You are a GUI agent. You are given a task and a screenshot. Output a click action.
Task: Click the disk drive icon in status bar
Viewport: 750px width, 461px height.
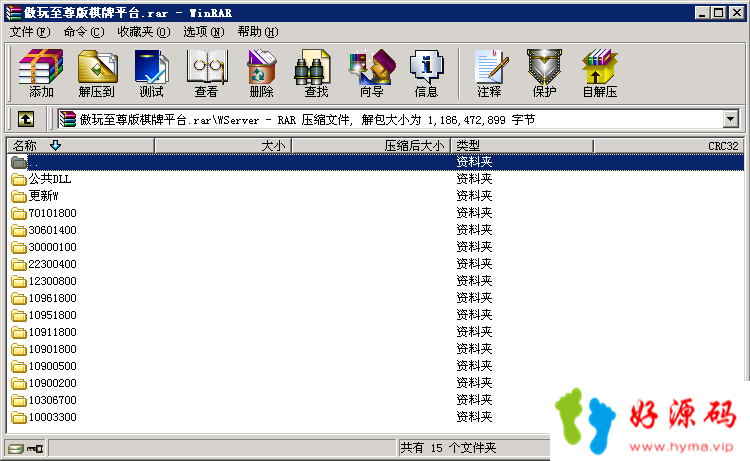[x=16, y=449]
